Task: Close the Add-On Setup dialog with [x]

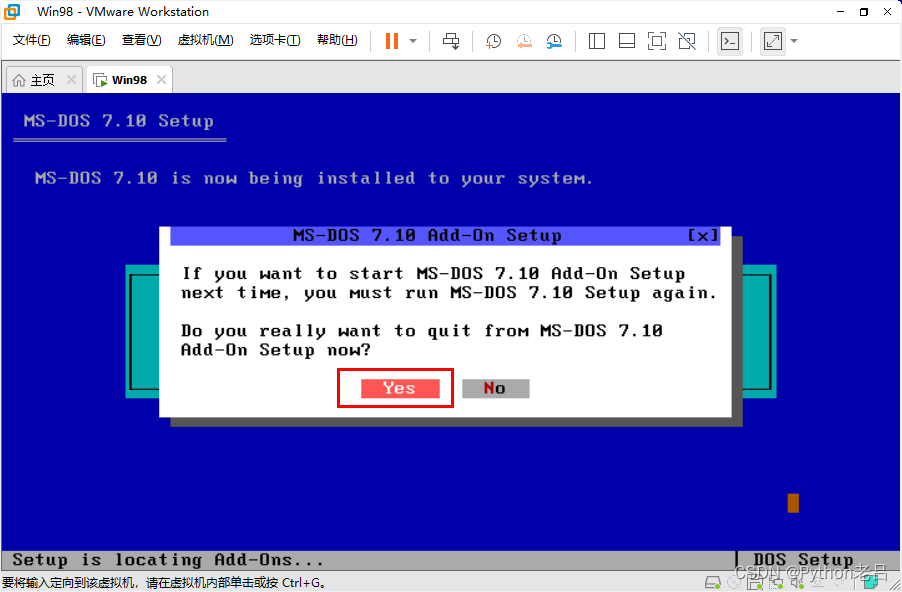Action: 703,235
